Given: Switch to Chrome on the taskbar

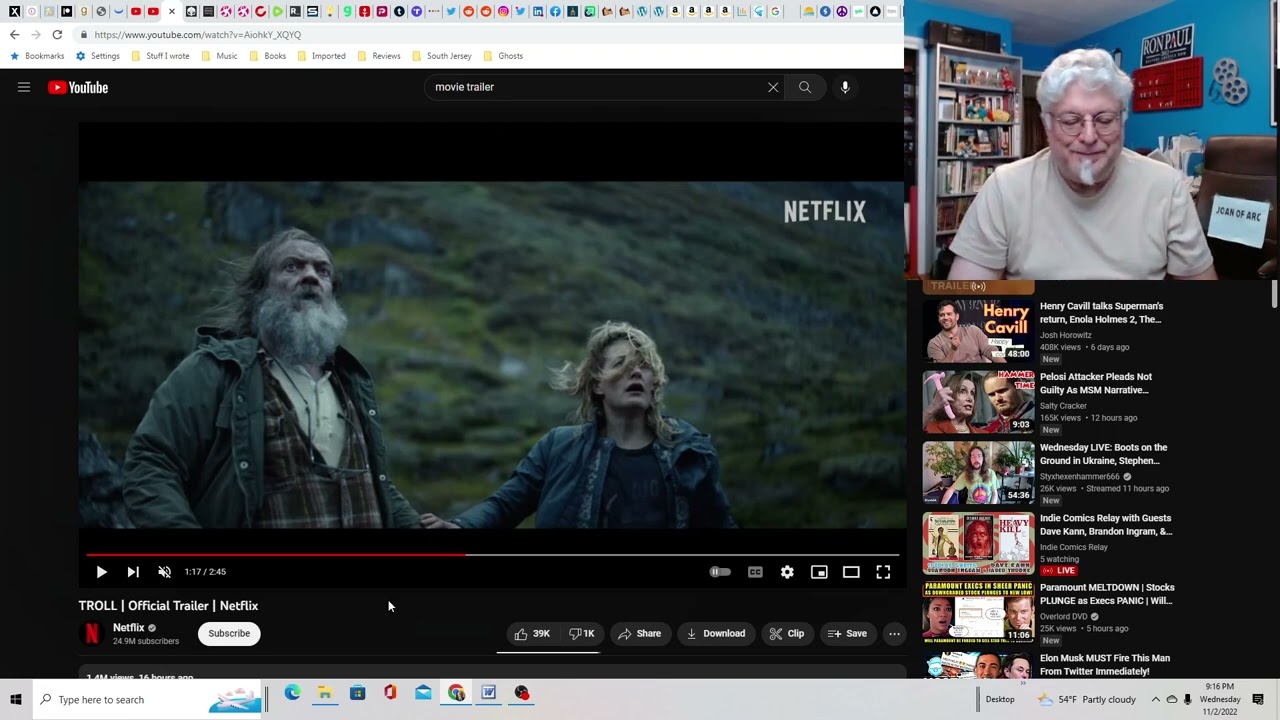Looking at the screenshot, I should pyautogui.click(x=456, y=693).
